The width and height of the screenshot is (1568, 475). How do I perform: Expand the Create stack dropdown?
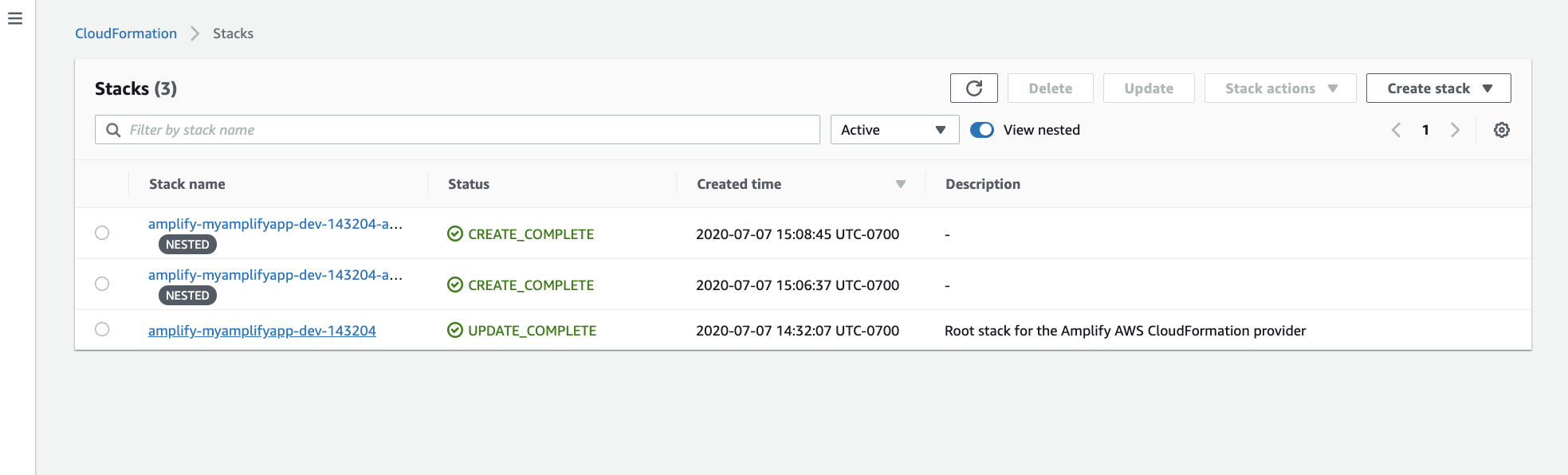[x=1438, y=88]
